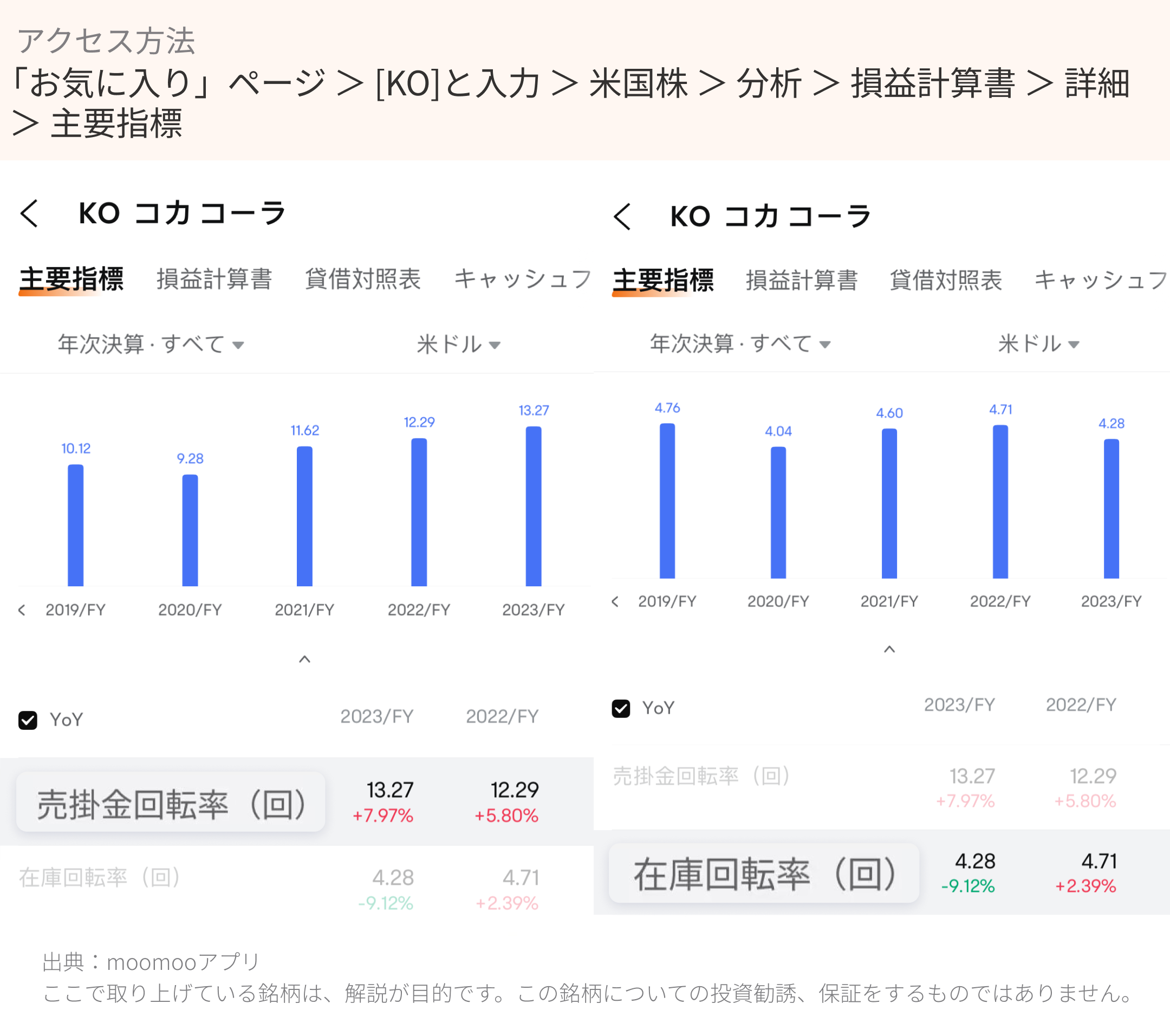Click the 13.27 bar for 2023/FY

(x=534, y=506)
